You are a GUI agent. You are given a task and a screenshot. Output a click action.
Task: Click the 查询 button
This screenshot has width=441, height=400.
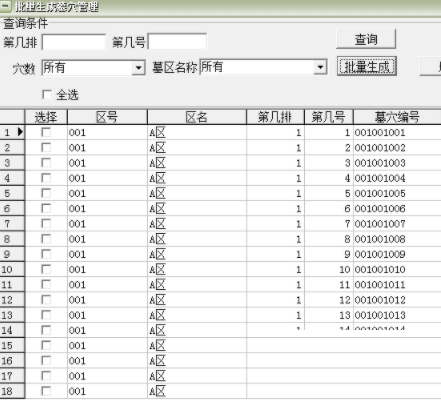366,39
